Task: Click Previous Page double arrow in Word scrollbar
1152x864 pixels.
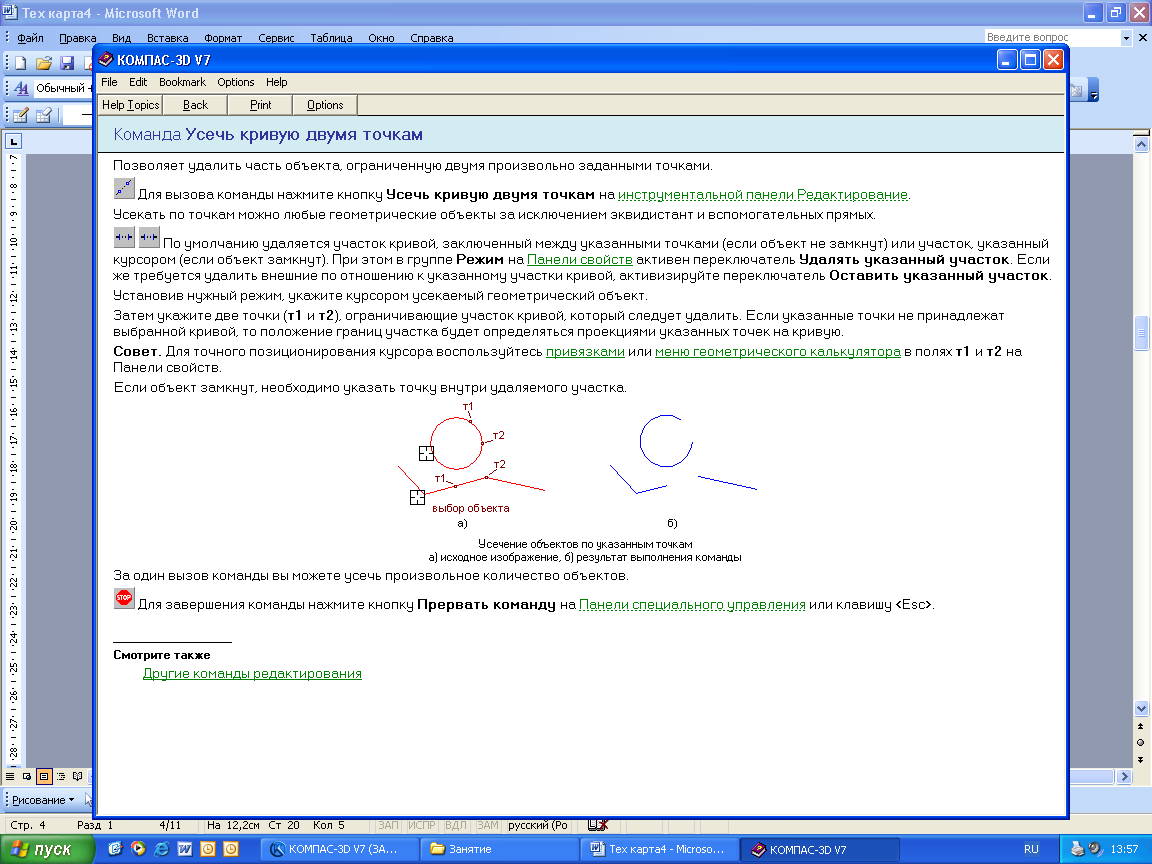Action: click(1140, 726)
